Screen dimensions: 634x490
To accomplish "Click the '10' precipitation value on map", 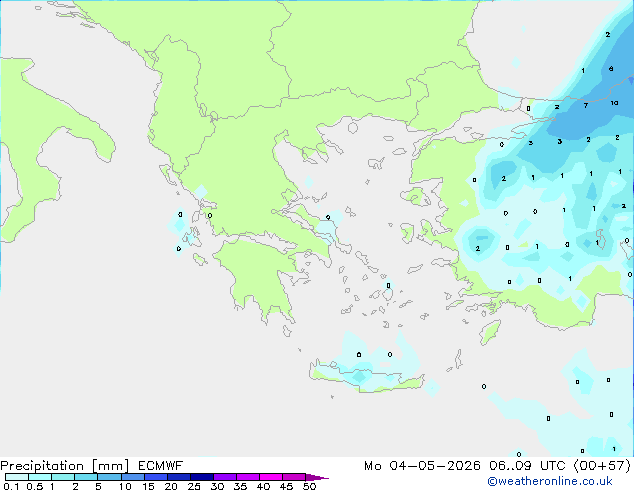I will coord(614,103).
